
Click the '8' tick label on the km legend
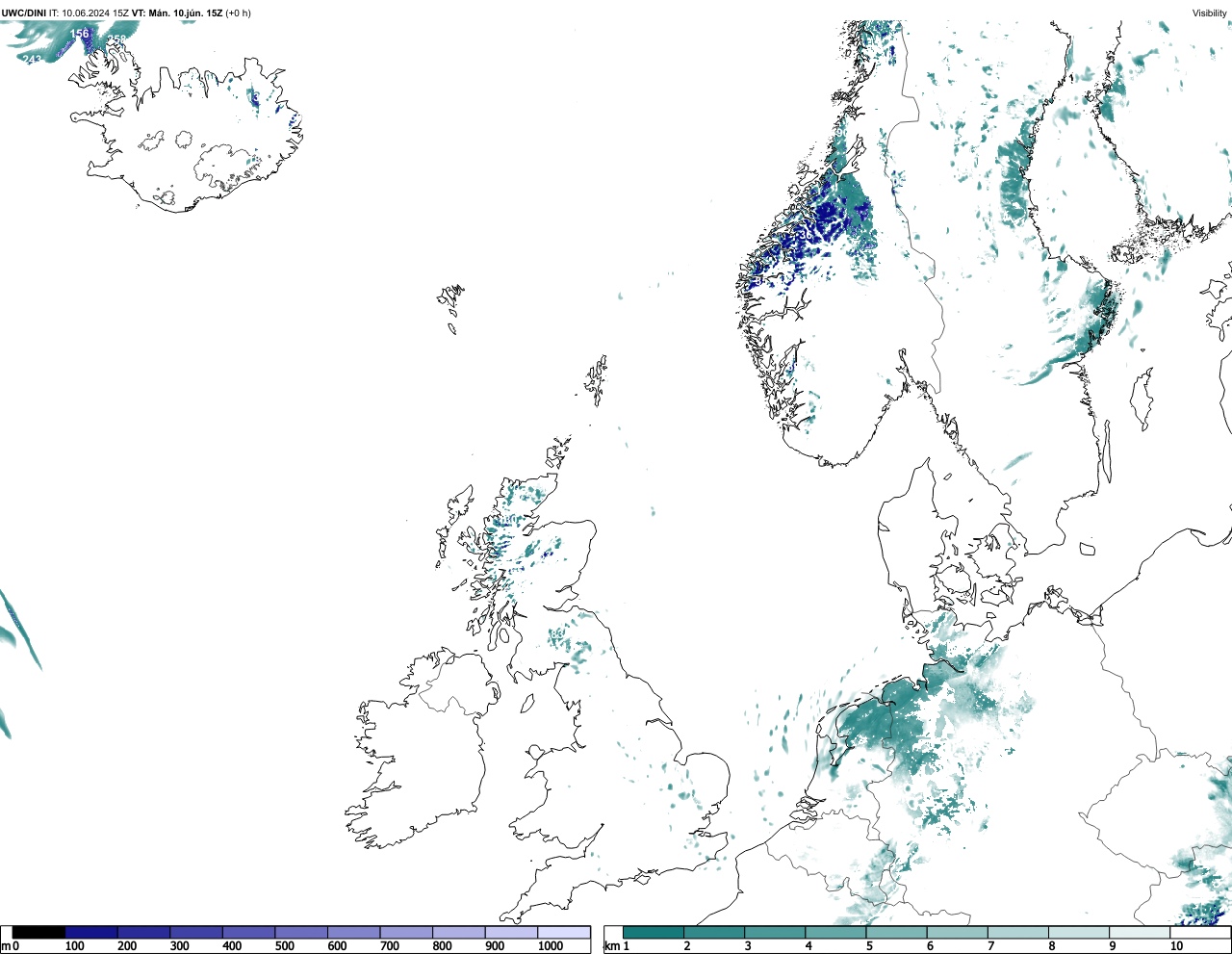point(1051,946)
